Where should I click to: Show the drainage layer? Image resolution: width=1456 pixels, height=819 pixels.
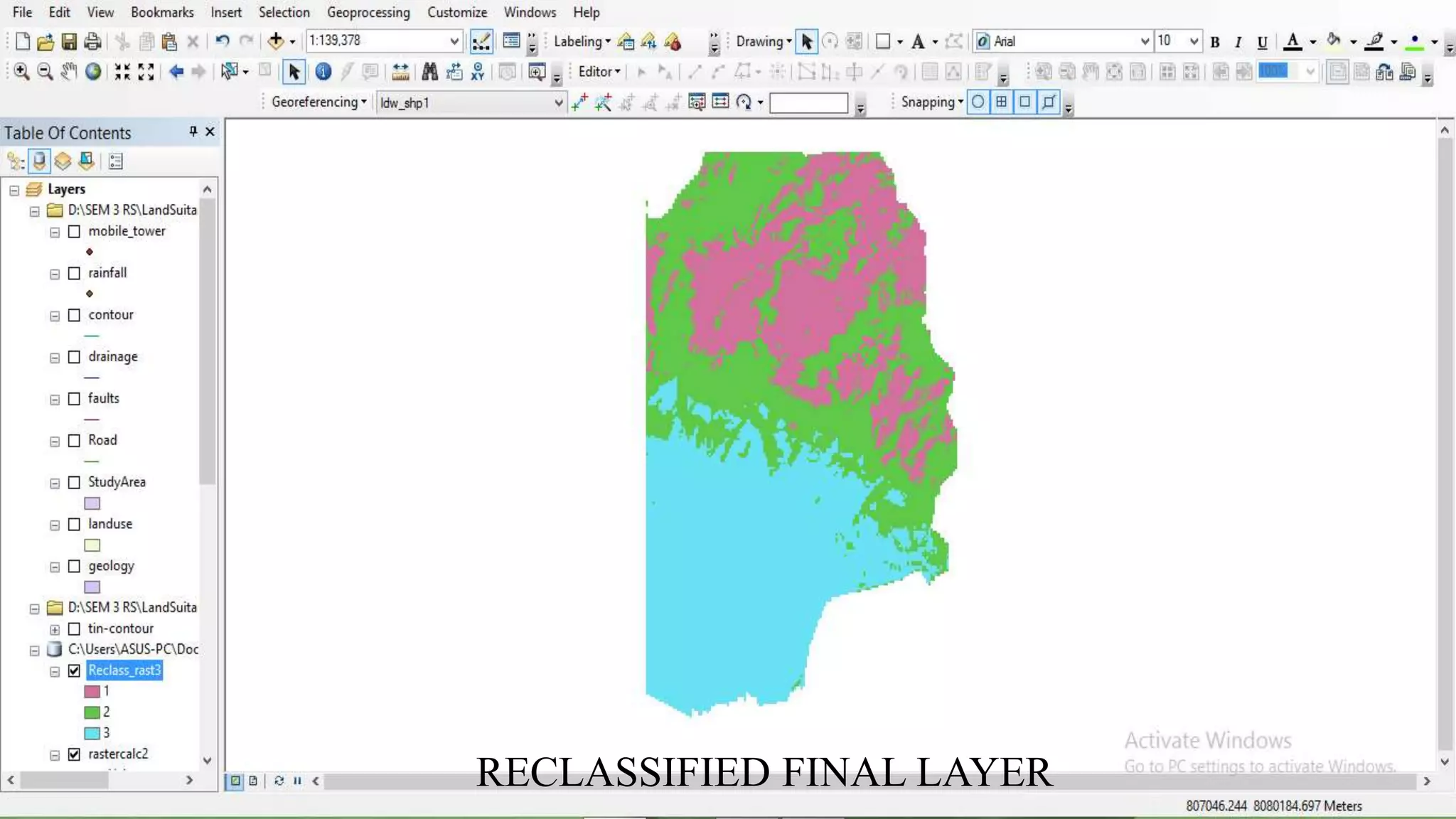(x=74, y=358)
